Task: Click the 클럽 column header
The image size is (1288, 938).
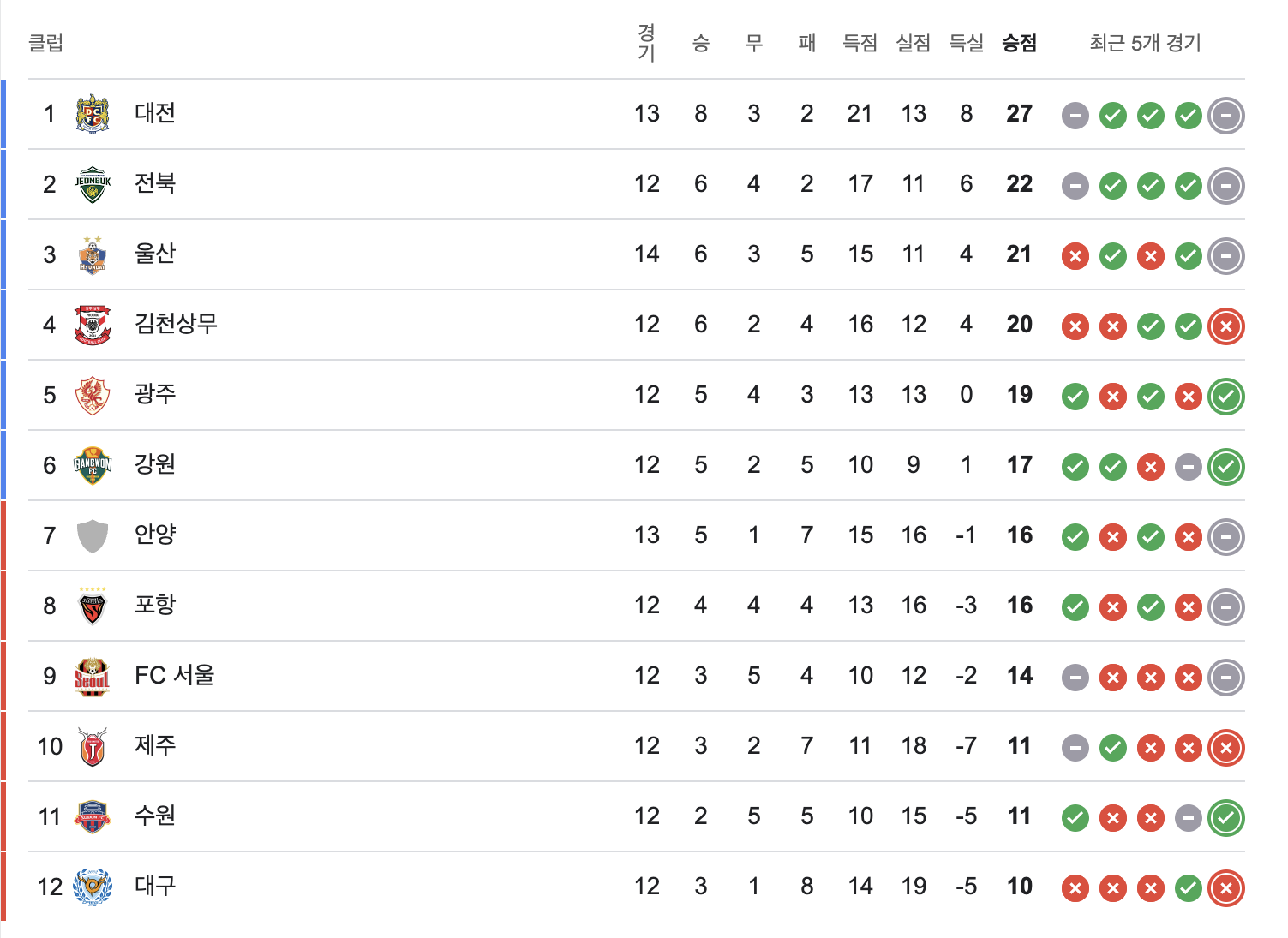Action: pos(46,43)
